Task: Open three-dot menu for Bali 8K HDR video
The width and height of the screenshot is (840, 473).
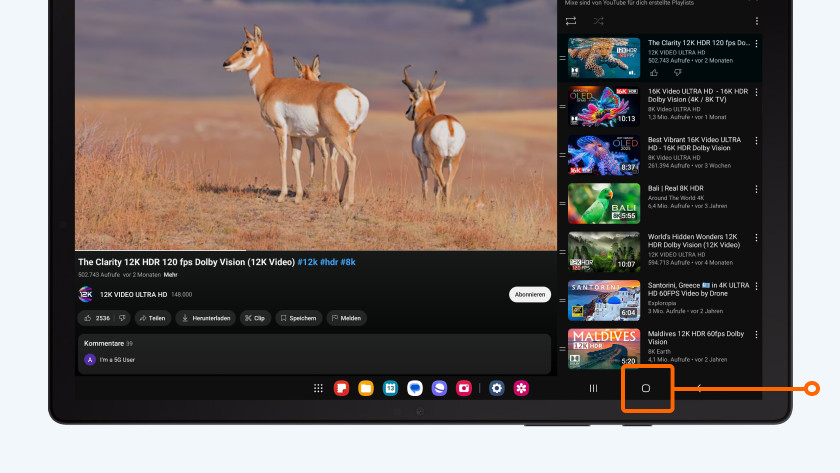Action: [756, 189]
